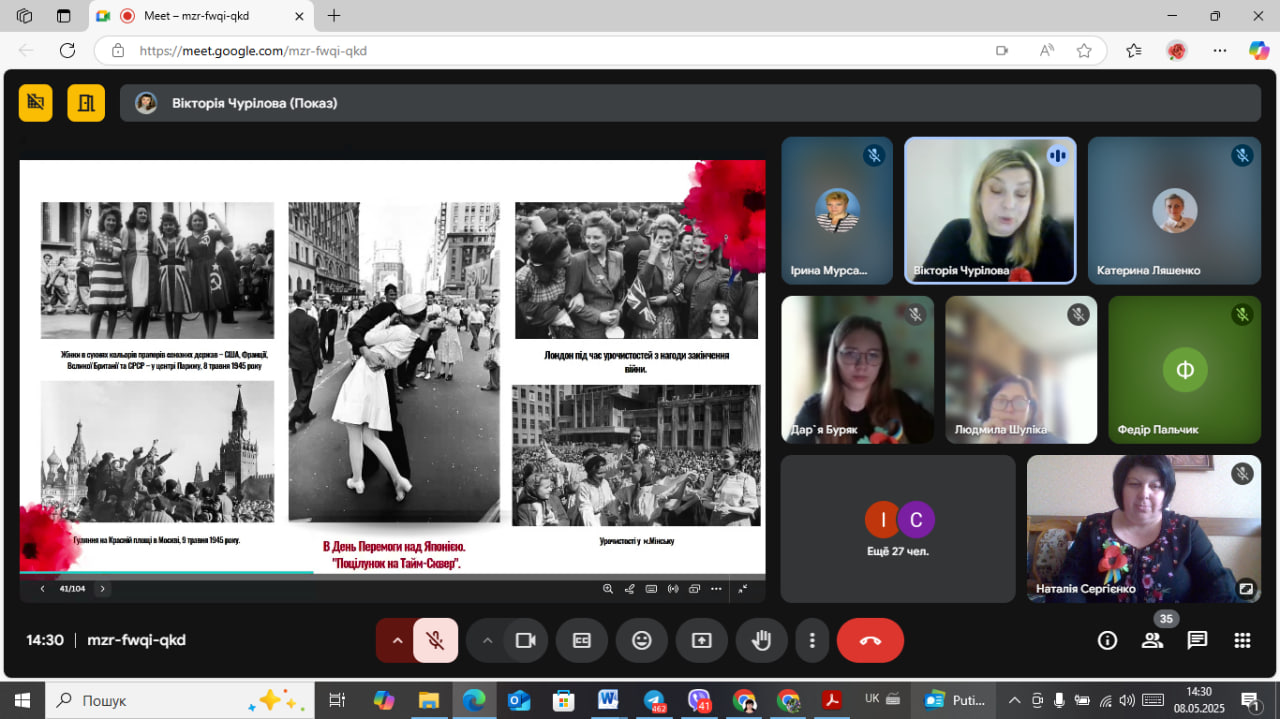The width and height of the screenshot is (1280, 719).
Task: Click the yellow sidebar layout button
Action: pyautogui.click(x=86, y=103)
